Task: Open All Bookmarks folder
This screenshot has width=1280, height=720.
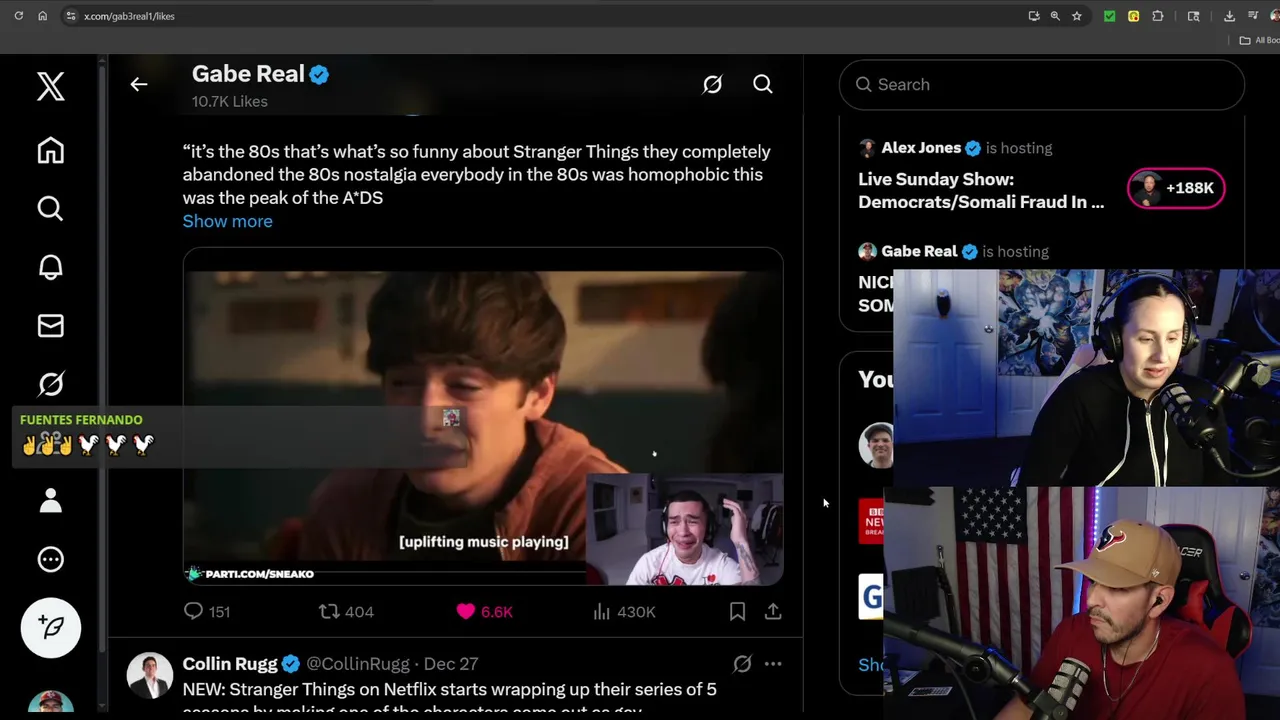Action: point(1259,41)
